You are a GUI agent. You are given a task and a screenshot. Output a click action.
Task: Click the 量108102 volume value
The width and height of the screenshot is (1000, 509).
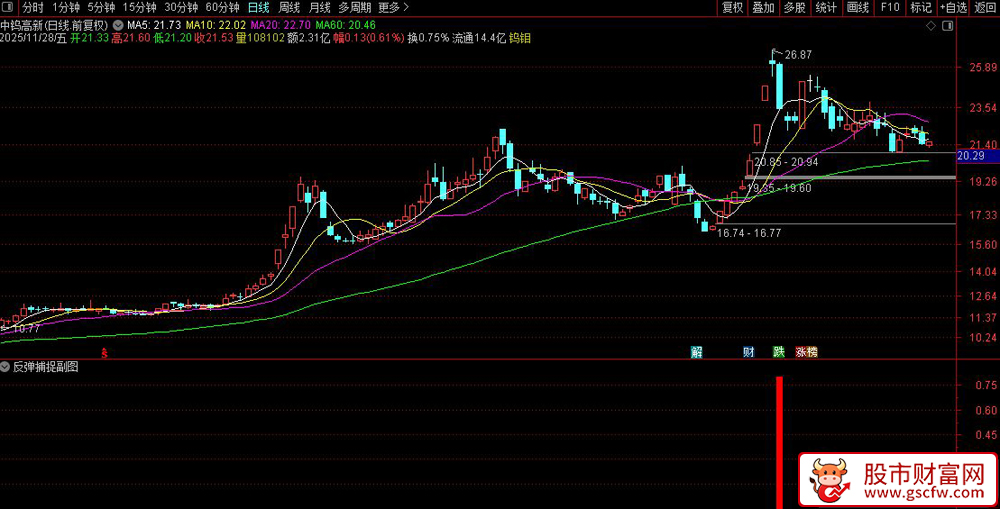point(261,38)
